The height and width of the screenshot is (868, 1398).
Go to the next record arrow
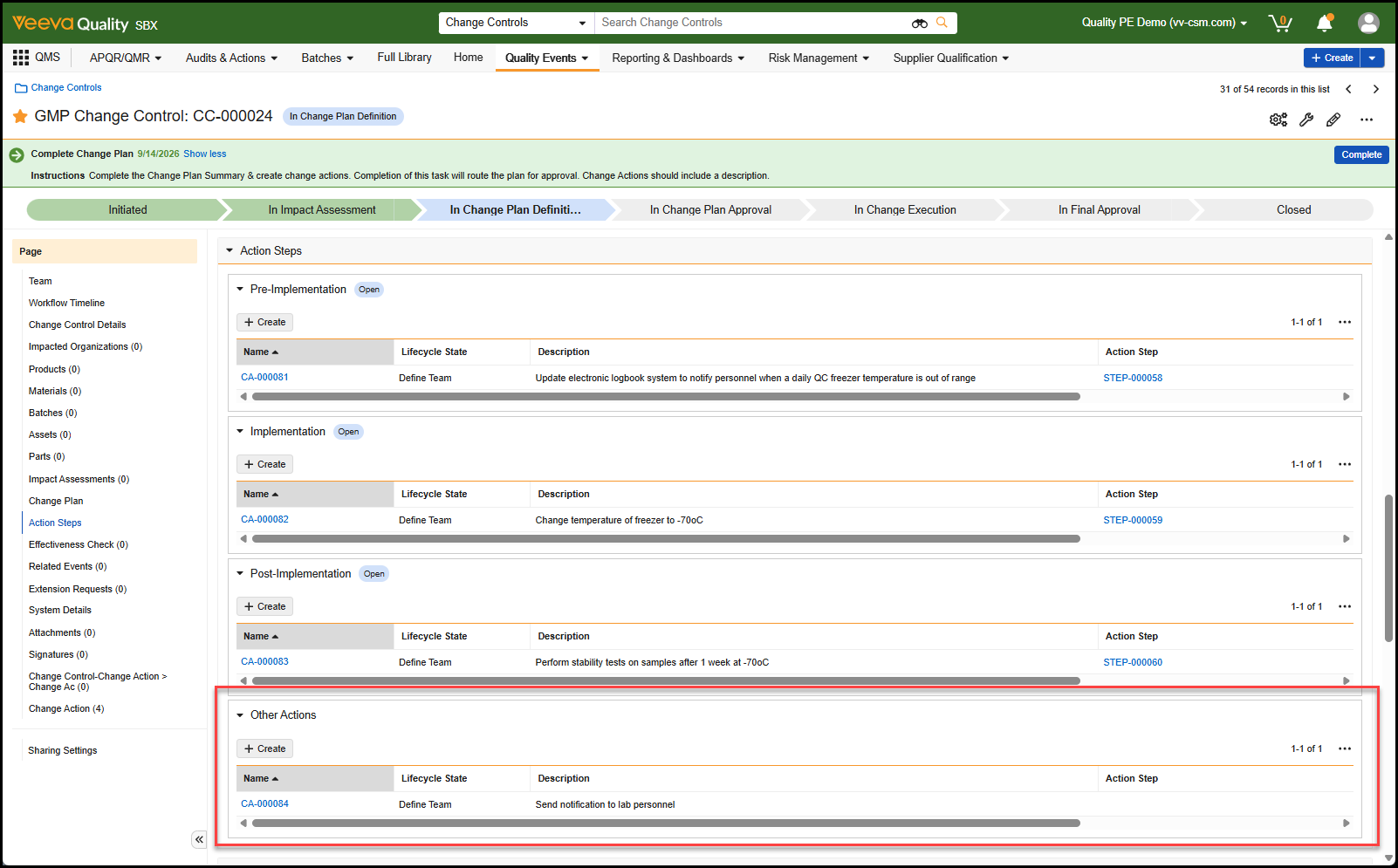tap(1375, 89)
